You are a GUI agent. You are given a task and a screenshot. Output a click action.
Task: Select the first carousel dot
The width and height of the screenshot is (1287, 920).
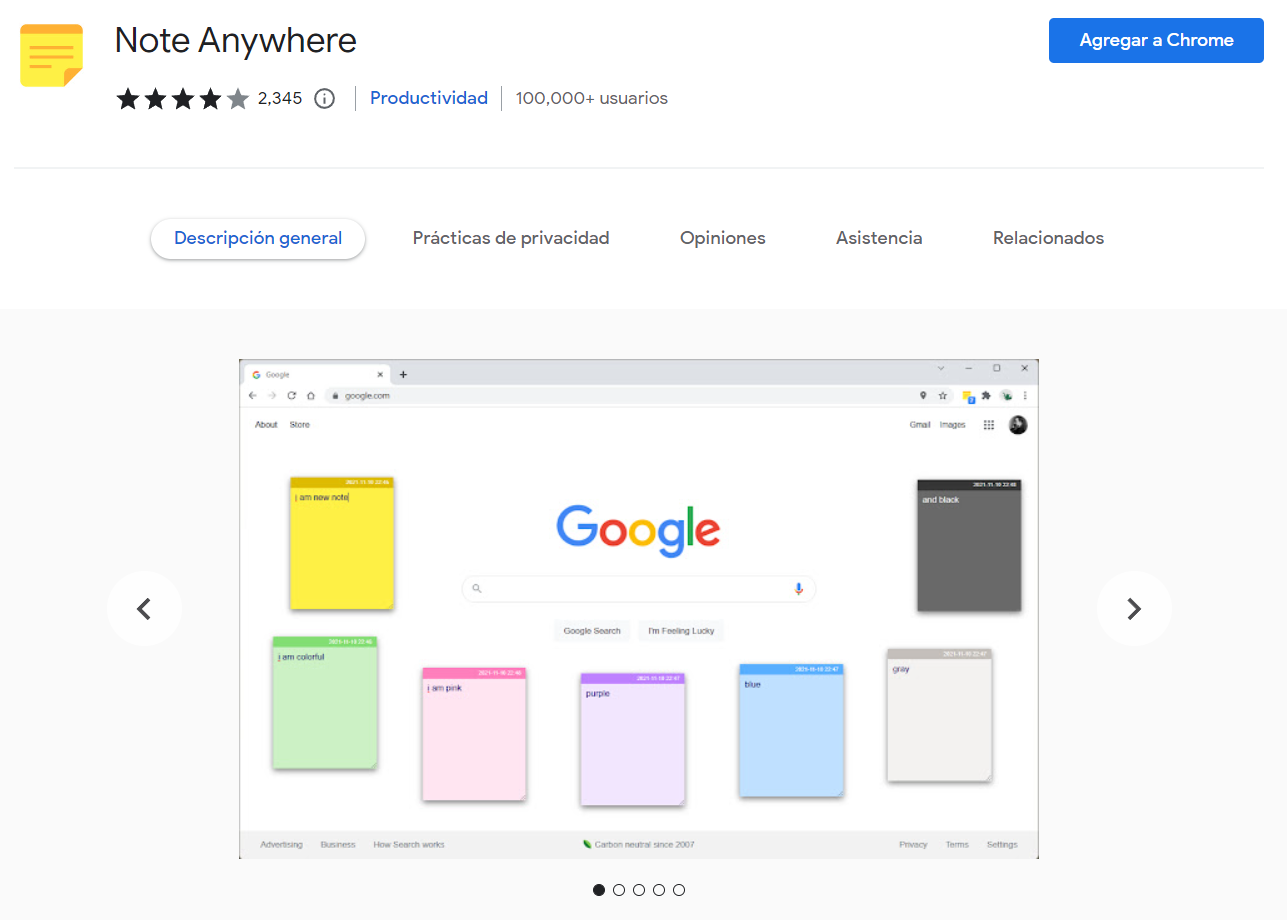[599, 890]
